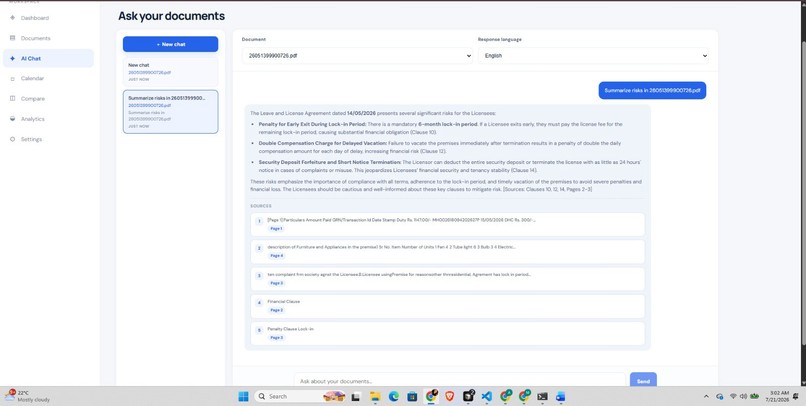806x406 pixels.
Task: Open Outlook from the taskbar
Action: 560,396
